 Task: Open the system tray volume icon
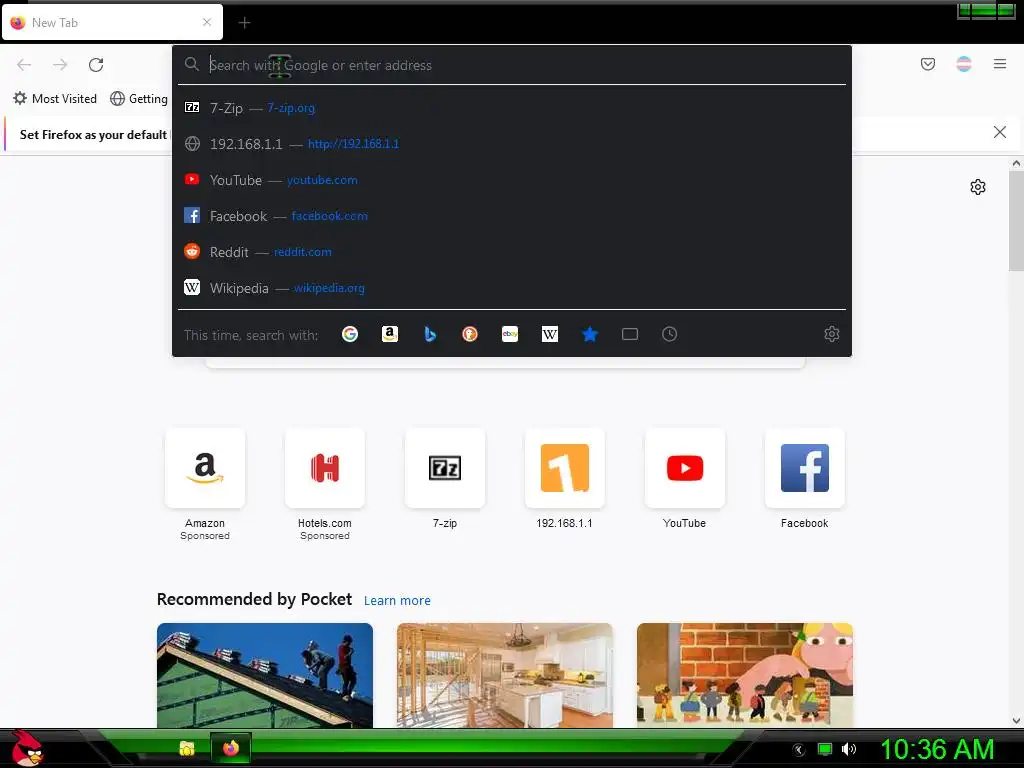coord(849,749)
